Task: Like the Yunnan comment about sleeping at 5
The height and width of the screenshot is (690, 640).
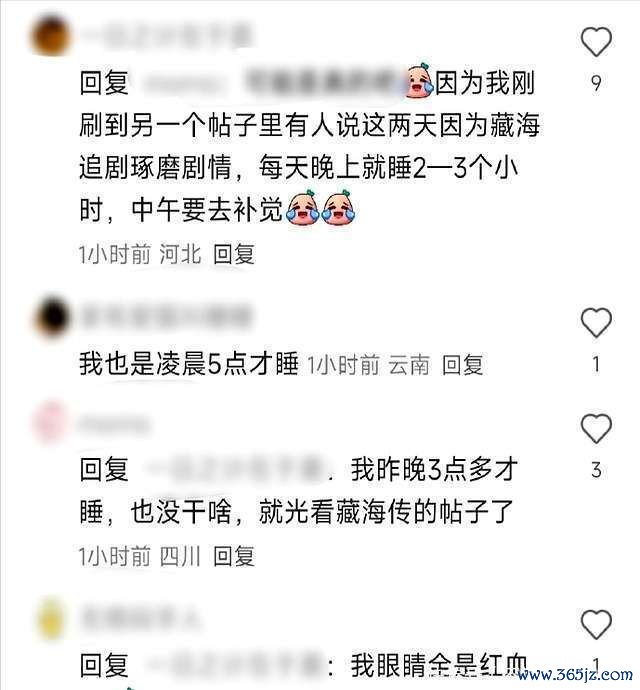Action: tap(596, 323)
